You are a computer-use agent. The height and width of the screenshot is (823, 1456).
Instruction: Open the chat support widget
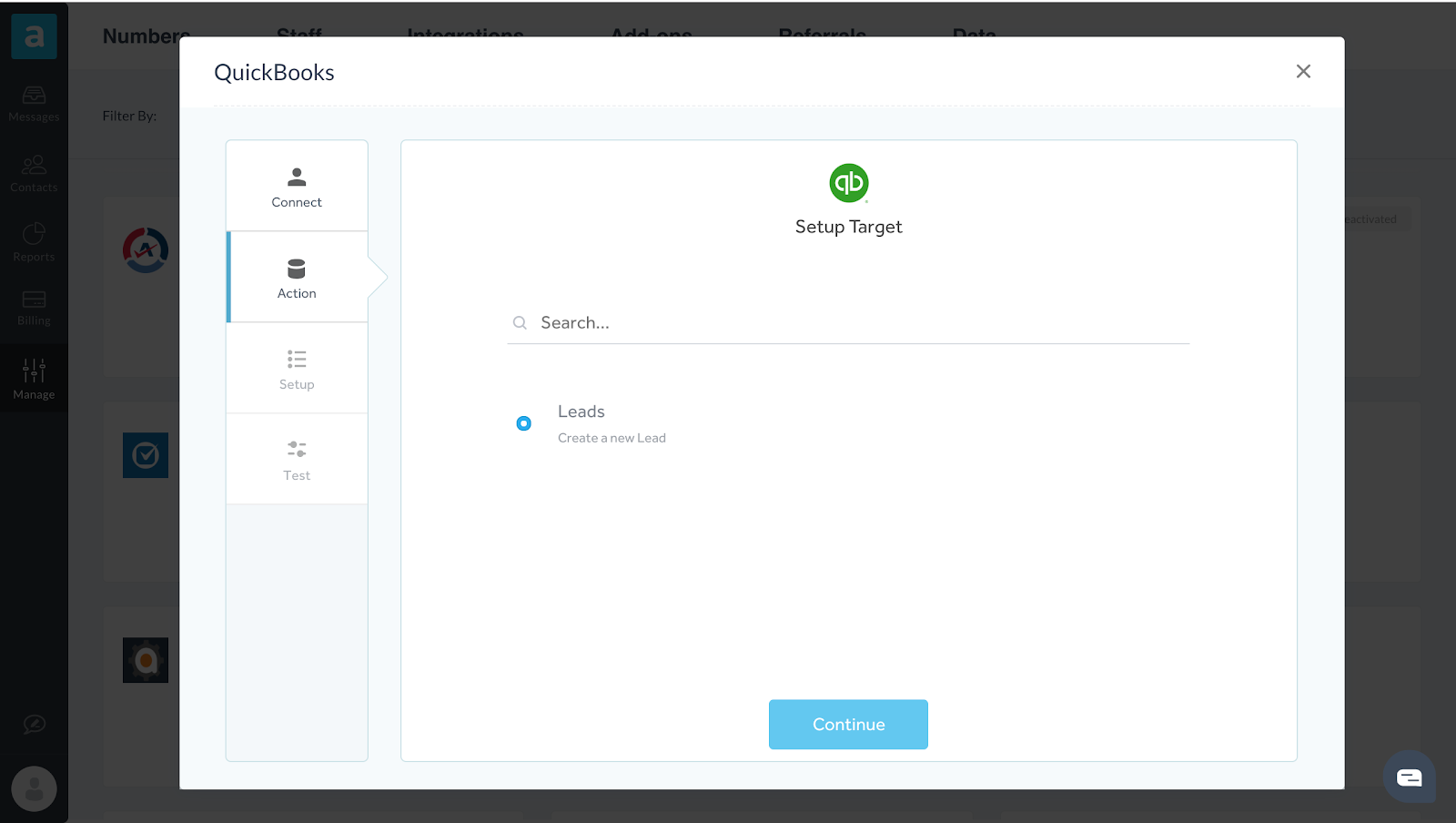[1410, 777]
